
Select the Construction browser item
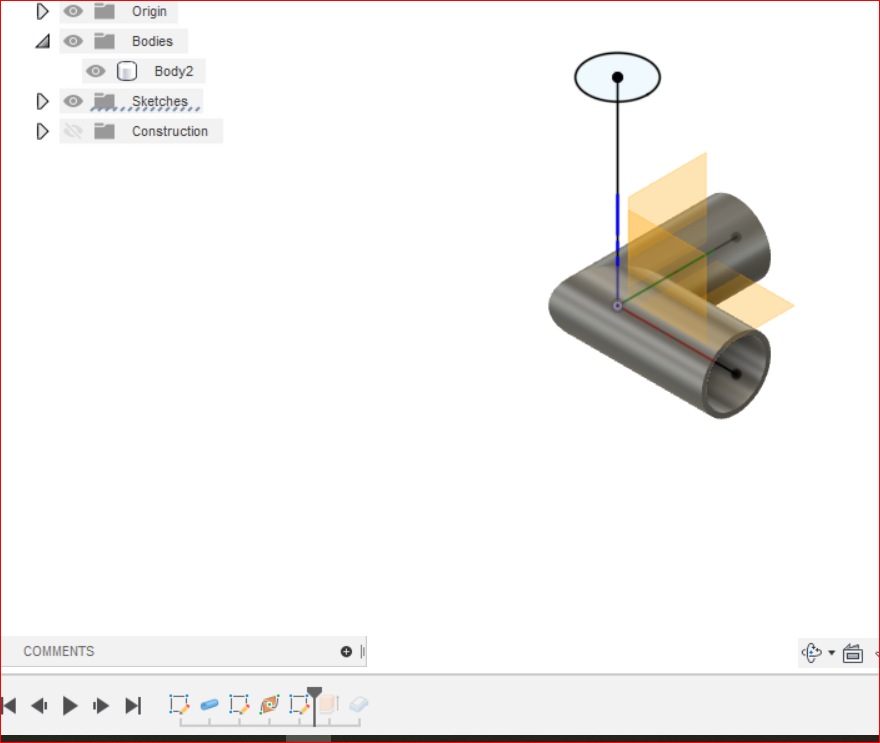click(x=169, y=131)
